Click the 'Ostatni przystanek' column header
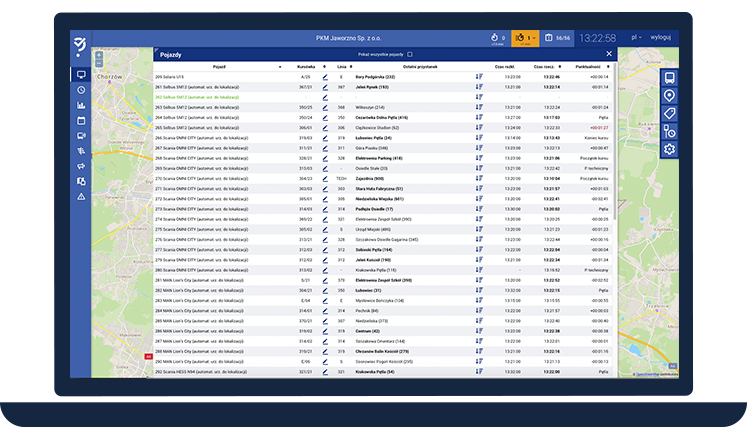 420,67
